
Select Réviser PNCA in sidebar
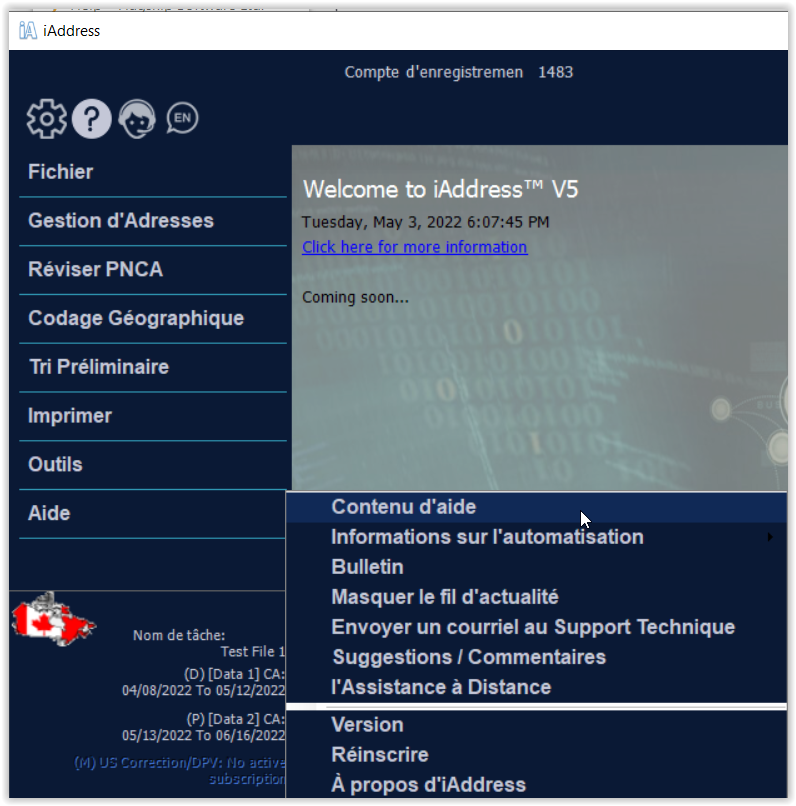pyautogui.click(x=153, y=270)
